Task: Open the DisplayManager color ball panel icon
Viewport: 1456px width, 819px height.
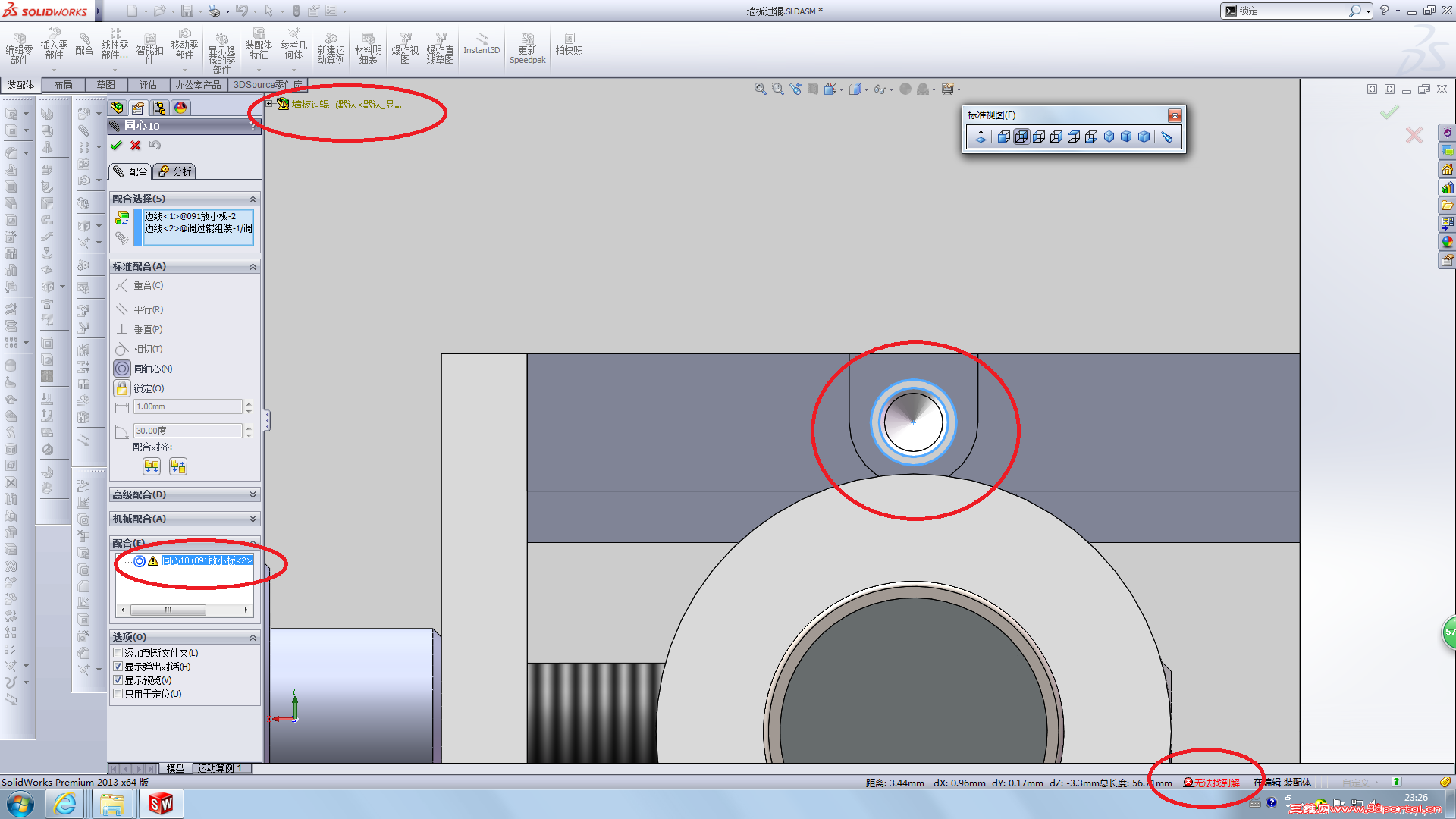Action: tap(180, 108)
